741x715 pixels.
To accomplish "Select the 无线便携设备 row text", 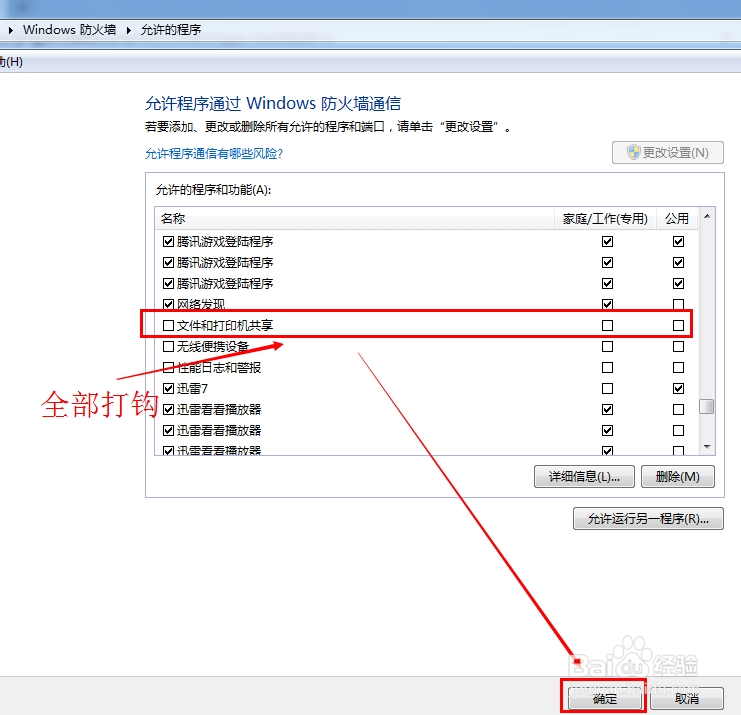I will 213,346.
